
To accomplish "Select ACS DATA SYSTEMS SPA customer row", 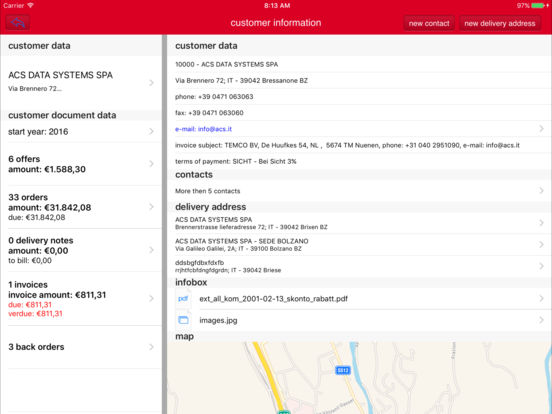I will (81, 83).
